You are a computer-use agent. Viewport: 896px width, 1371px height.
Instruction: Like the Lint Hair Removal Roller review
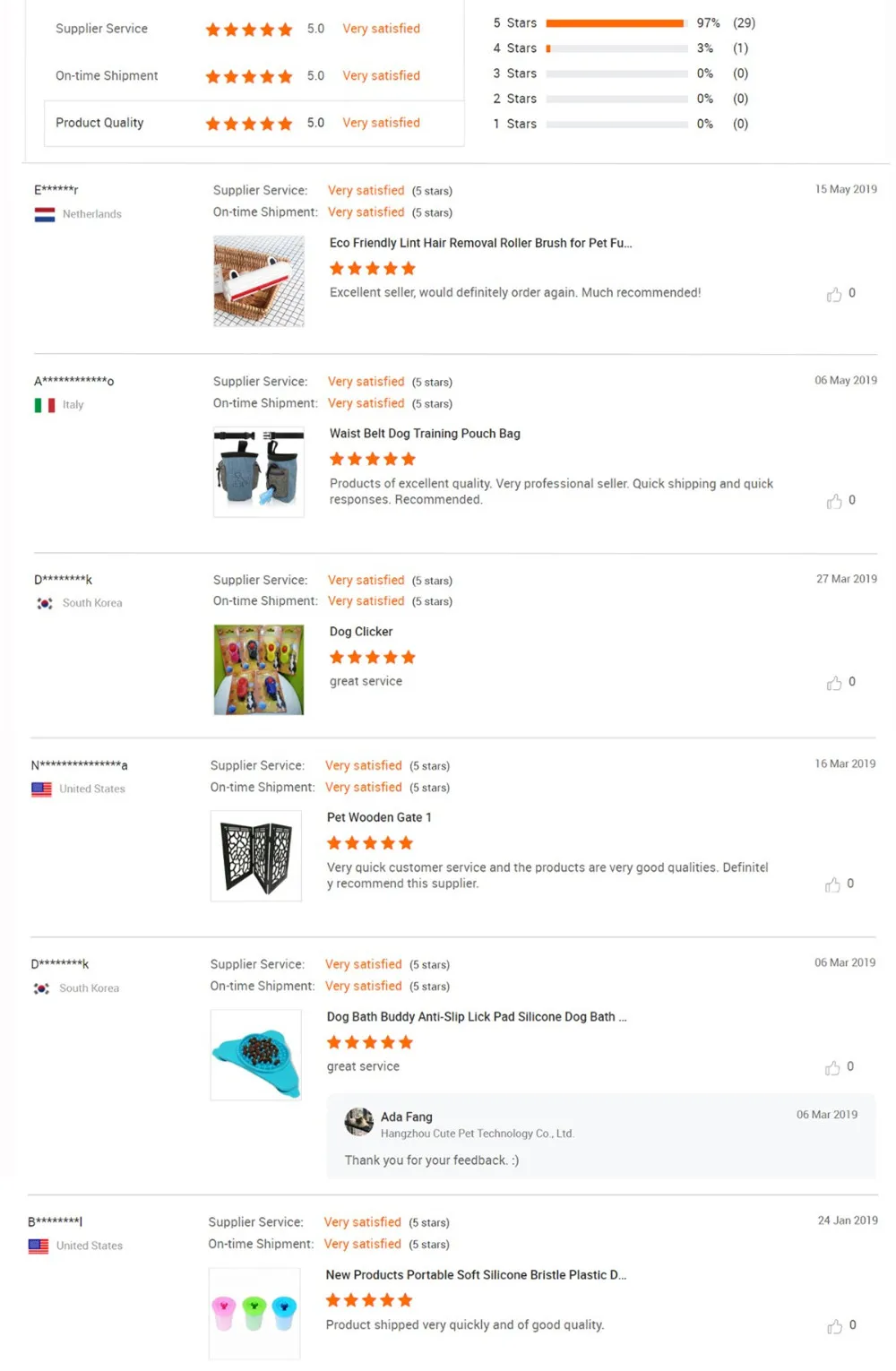pos(834,295)
